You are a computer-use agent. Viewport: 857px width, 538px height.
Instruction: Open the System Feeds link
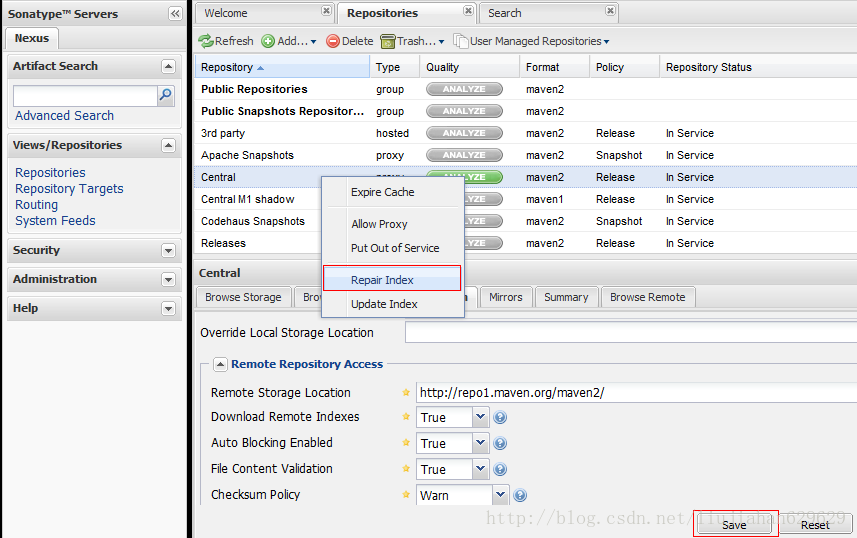click(55, 220)
